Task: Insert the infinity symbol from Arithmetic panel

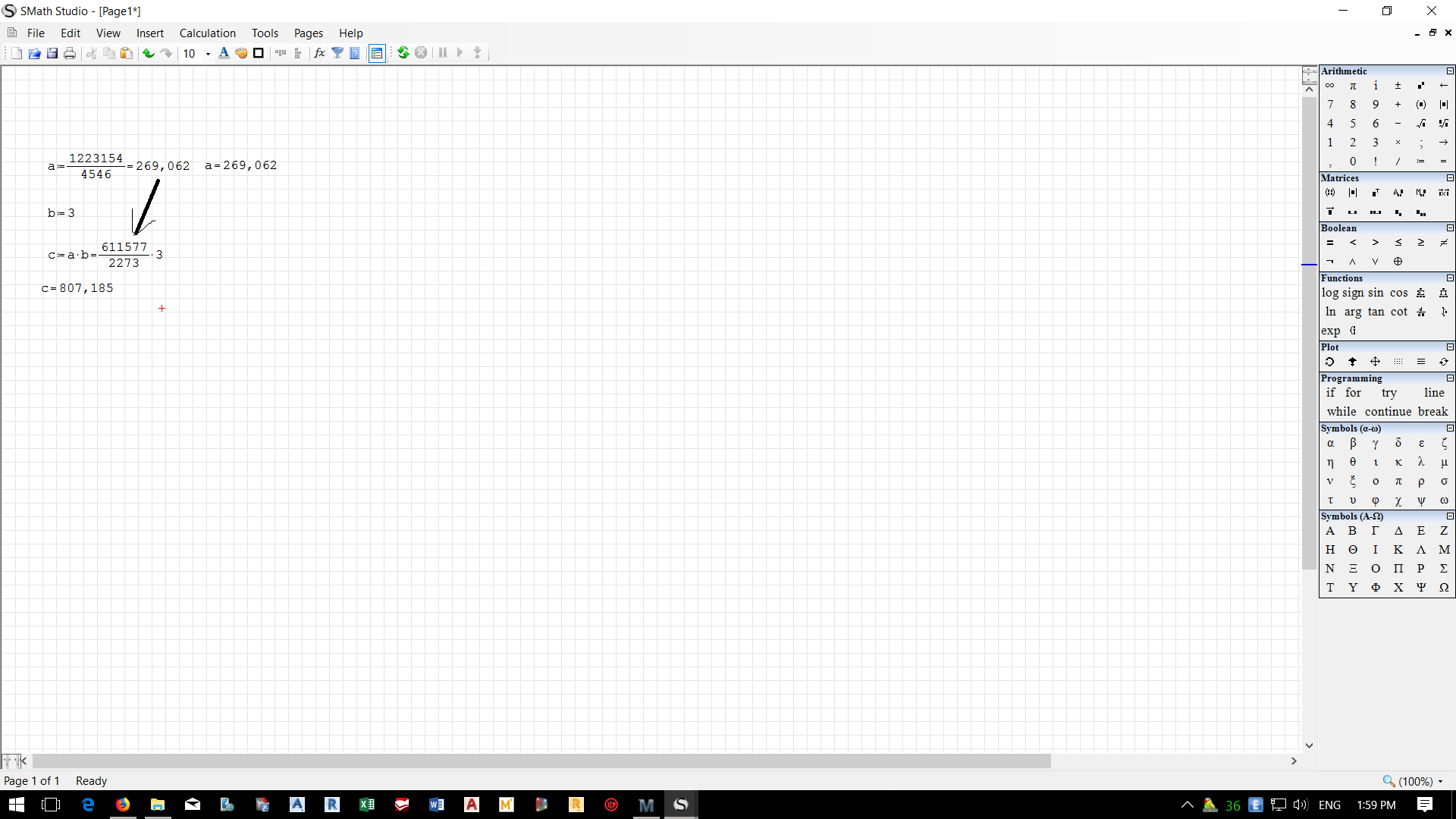Action: coord(1330,86)
